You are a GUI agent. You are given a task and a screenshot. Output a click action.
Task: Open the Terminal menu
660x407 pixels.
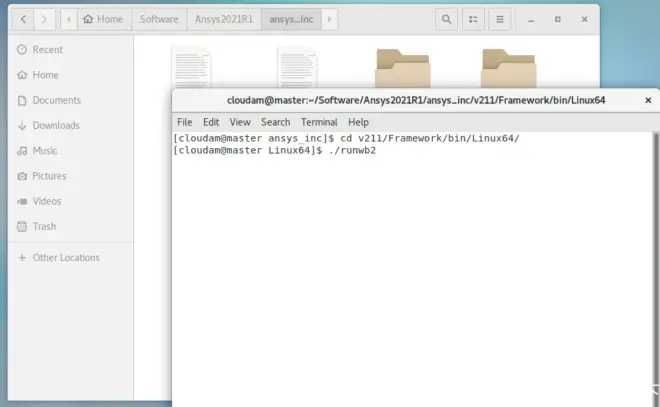coord(319,122)
